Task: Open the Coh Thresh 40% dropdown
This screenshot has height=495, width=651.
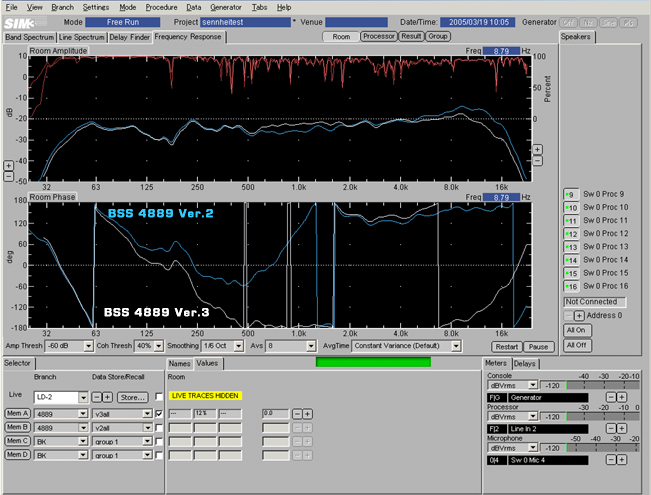Action: point(159,346)
